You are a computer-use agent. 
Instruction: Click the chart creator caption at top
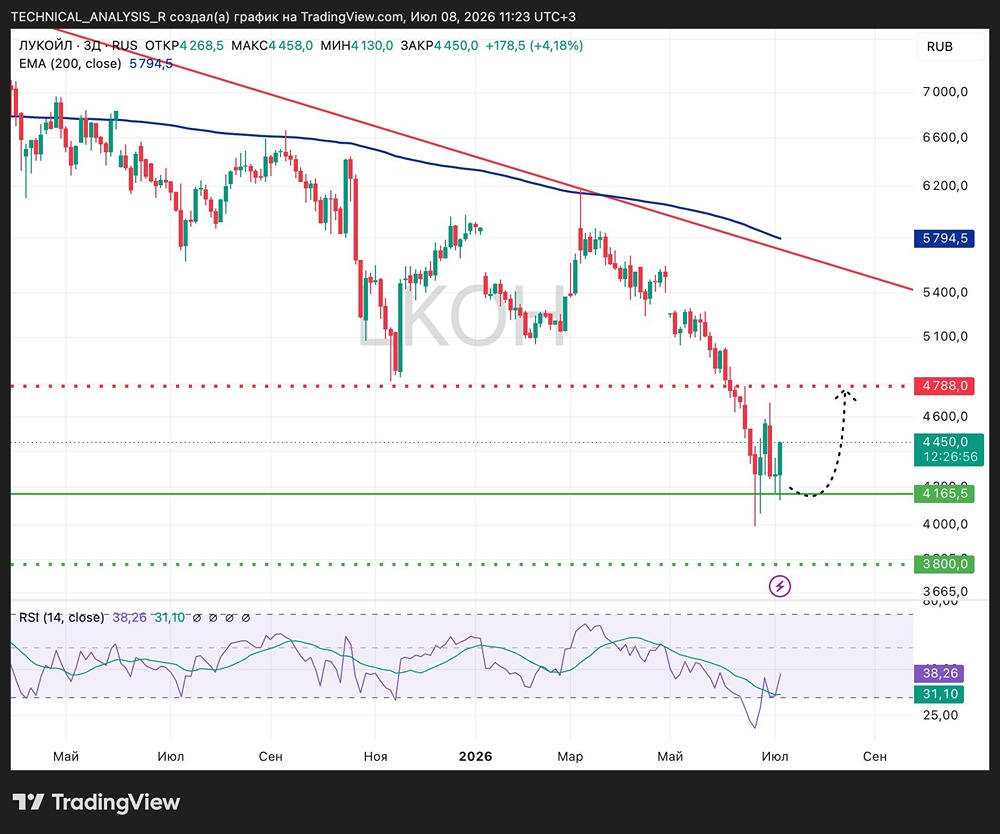[x=293, y=17]
